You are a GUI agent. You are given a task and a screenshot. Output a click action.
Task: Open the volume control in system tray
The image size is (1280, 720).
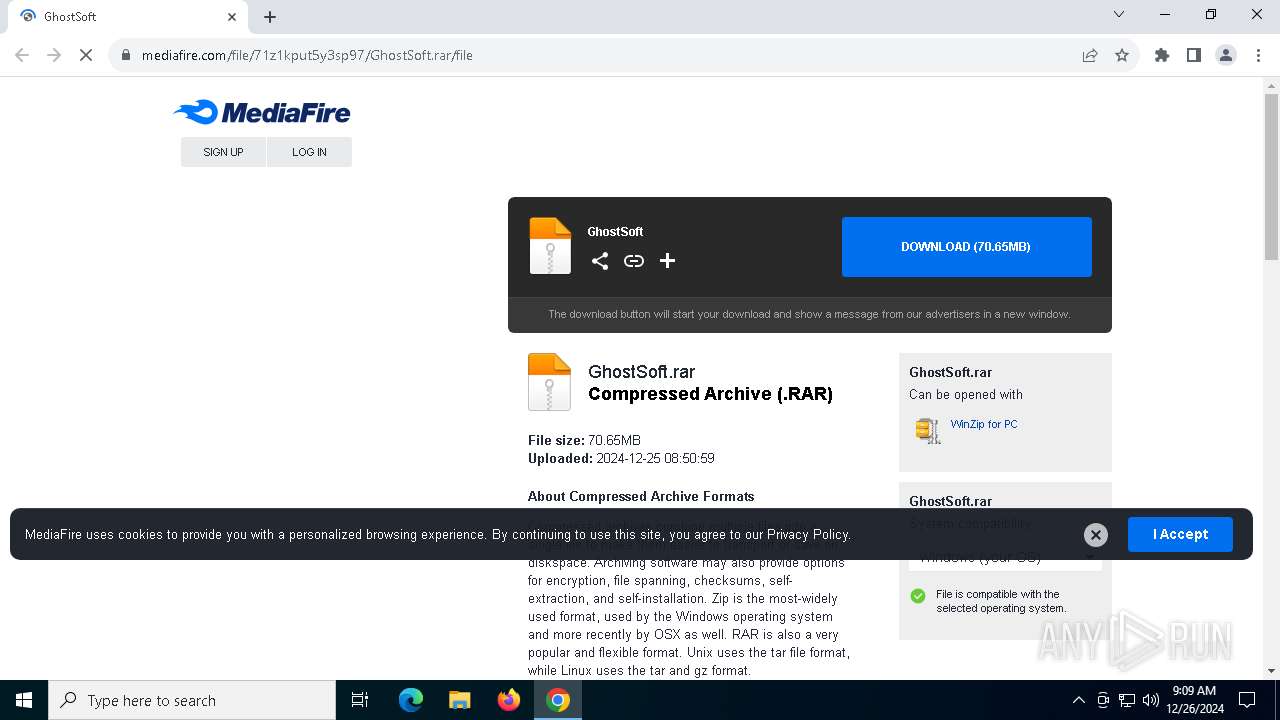pyautogui.click(x=1151, y=700)
